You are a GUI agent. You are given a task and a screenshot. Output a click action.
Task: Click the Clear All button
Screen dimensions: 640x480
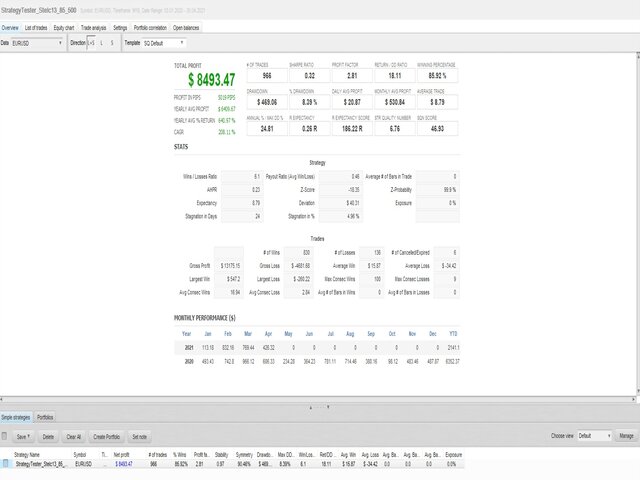(x=73, y=437)
